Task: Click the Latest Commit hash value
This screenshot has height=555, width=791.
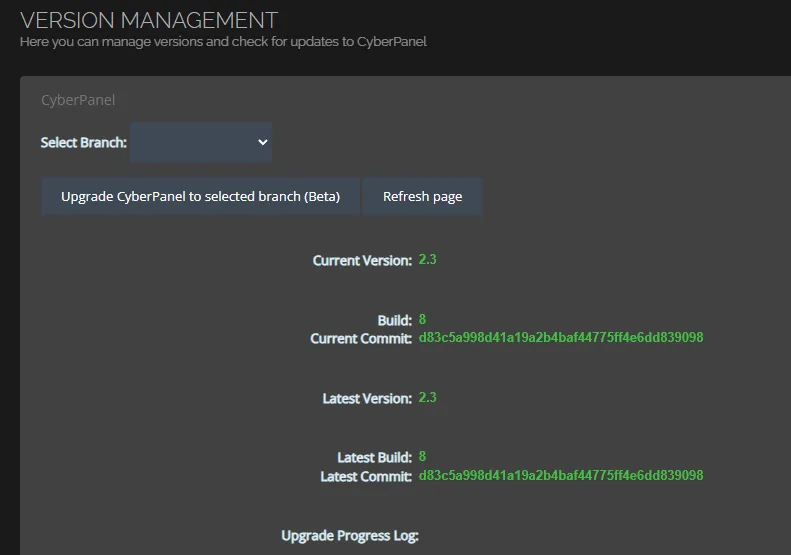Action: click(x=561, y=475)
